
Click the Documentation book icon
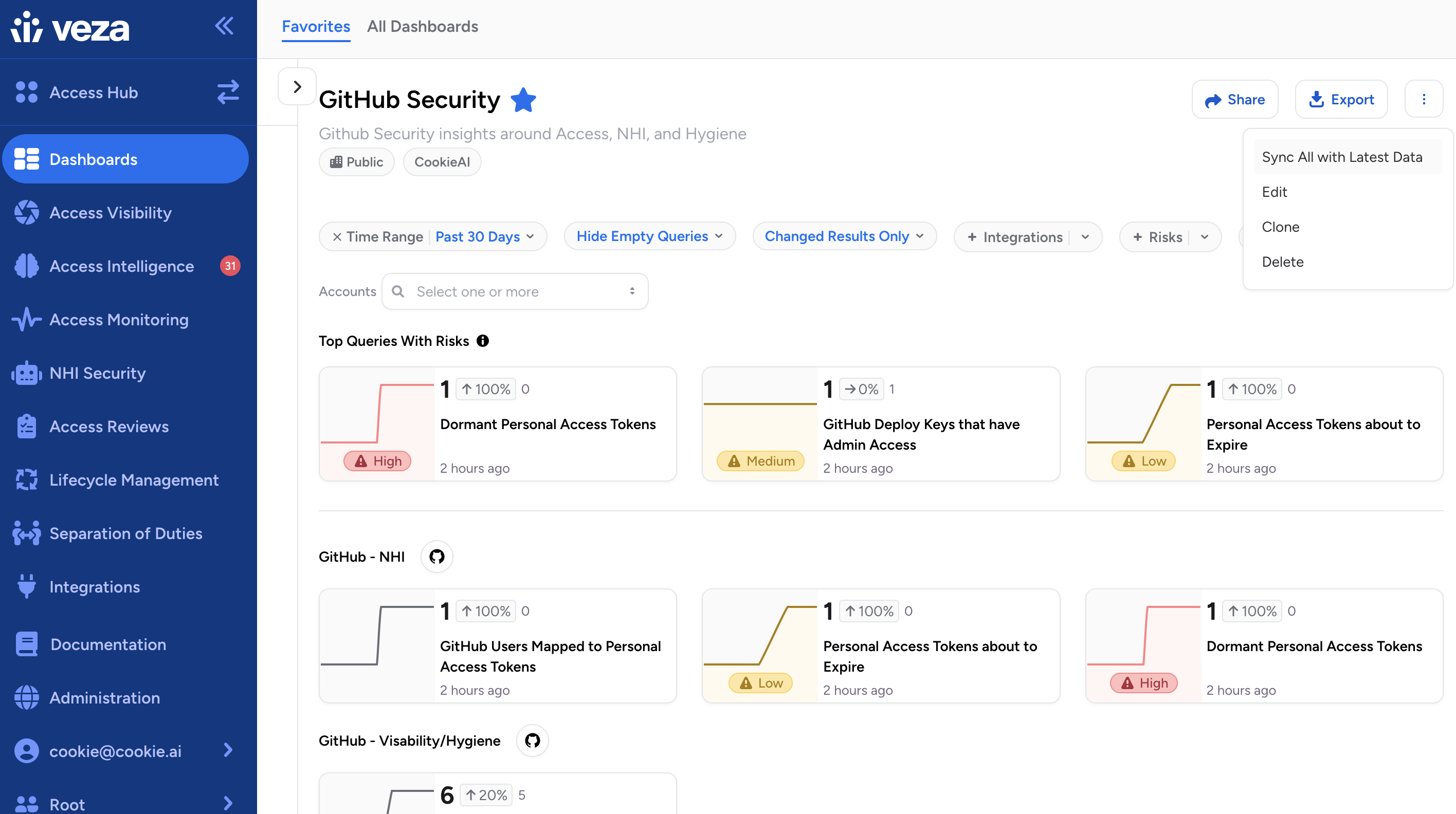[26, 644]
